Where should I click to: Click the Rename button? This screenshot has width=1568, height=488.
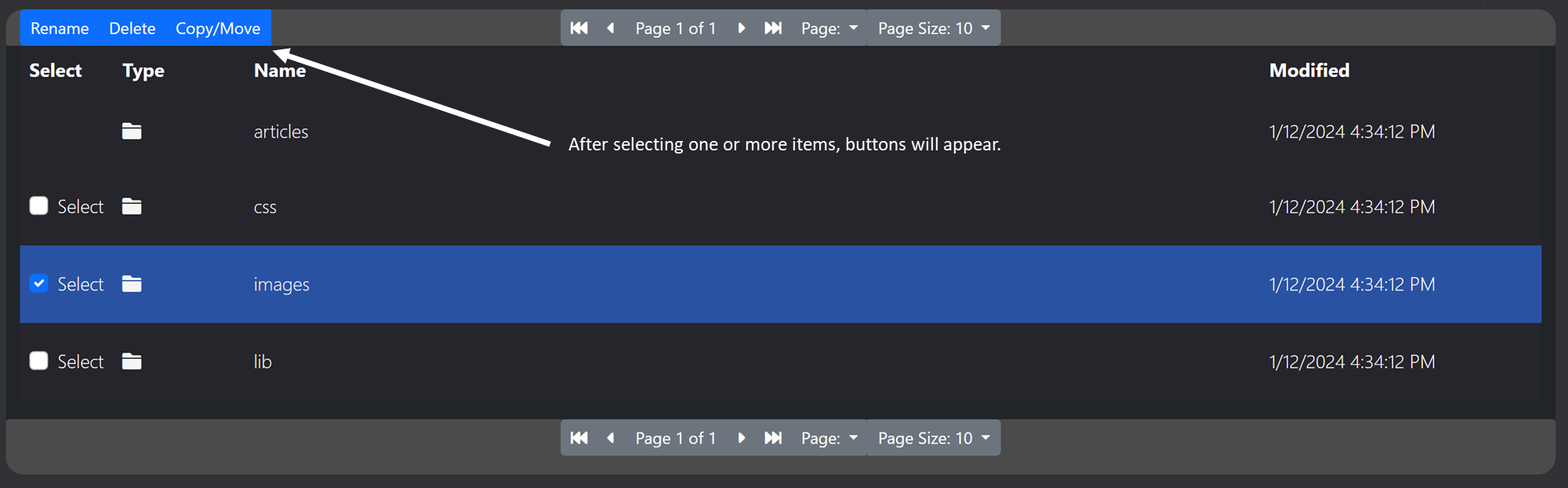60,28
